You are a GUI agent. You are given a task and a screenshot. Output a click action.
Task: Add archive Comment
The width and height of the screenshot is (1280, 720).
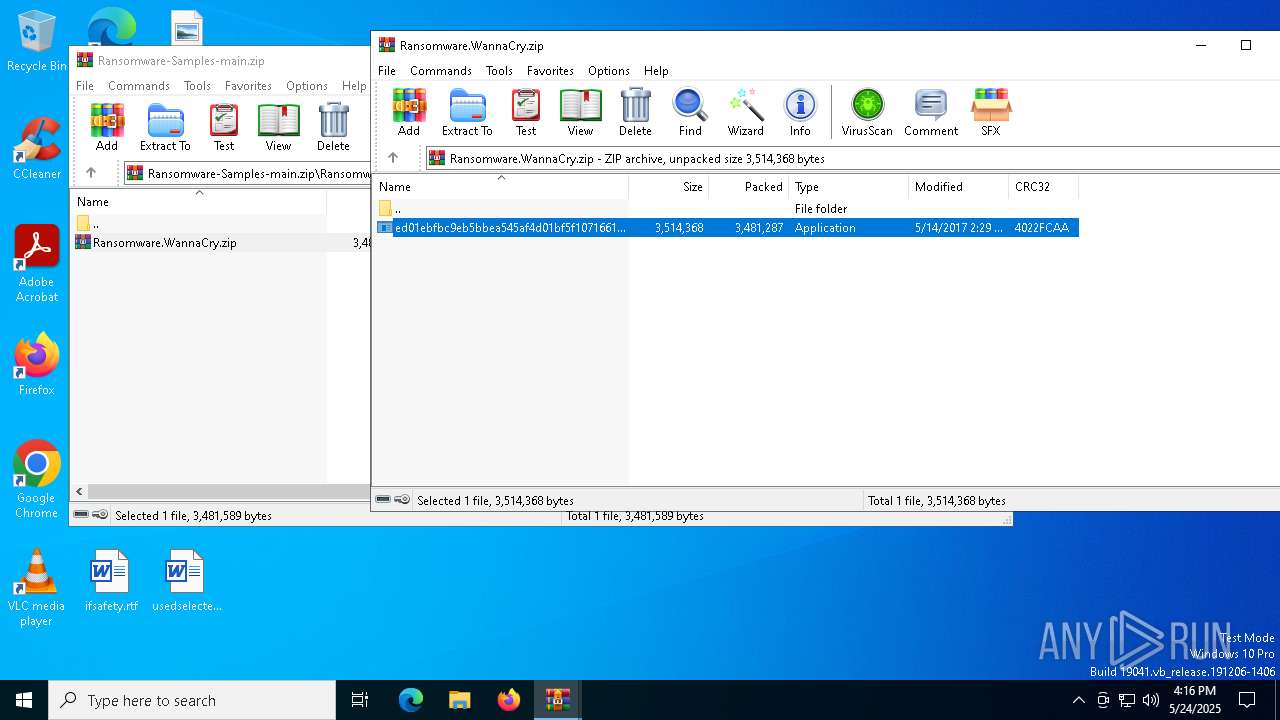[x=931, y=112]
